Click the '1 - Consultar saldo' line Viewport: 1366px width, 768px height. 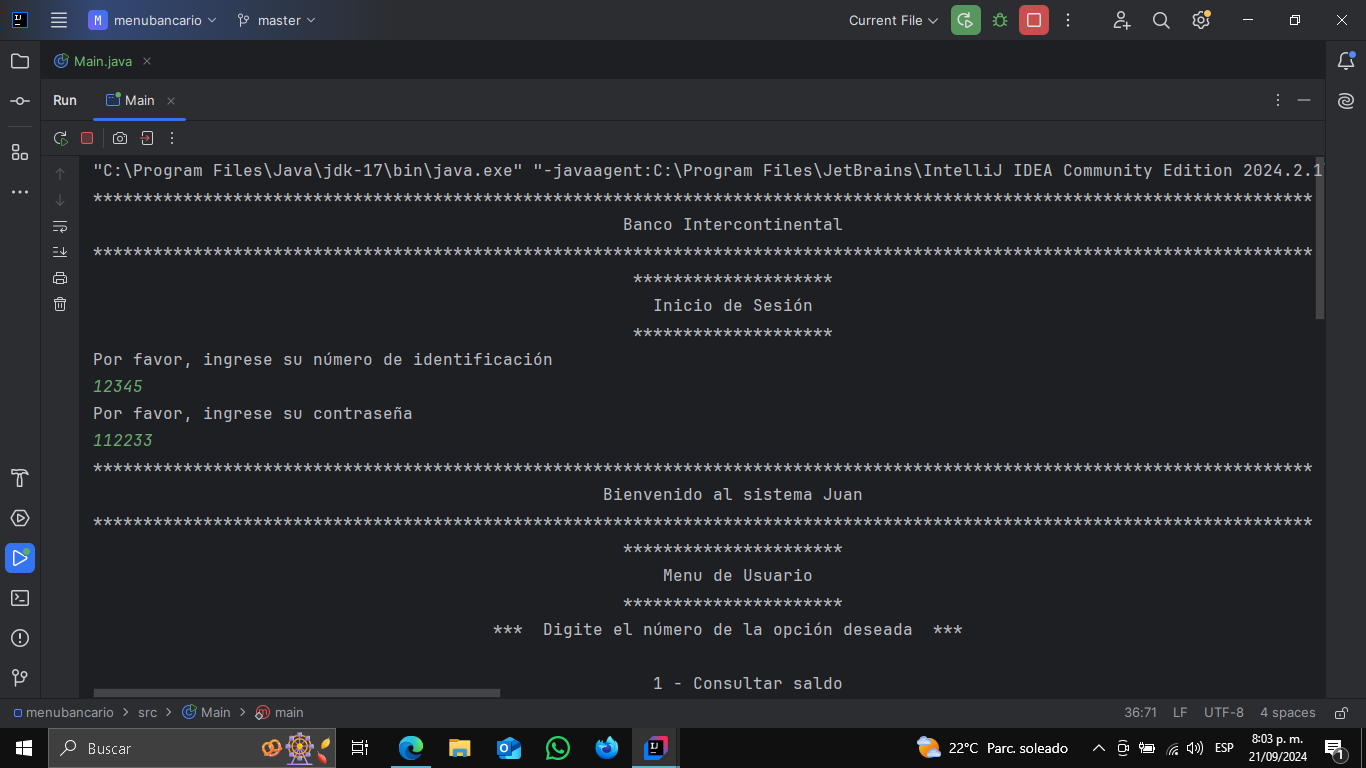(747, 683)
